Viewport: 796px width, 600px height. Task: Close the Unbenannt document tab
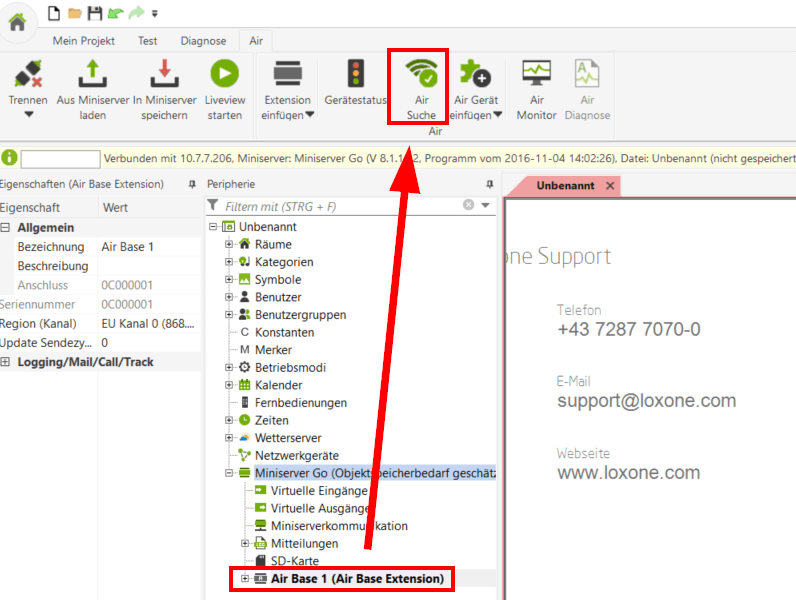click(609, 186)
